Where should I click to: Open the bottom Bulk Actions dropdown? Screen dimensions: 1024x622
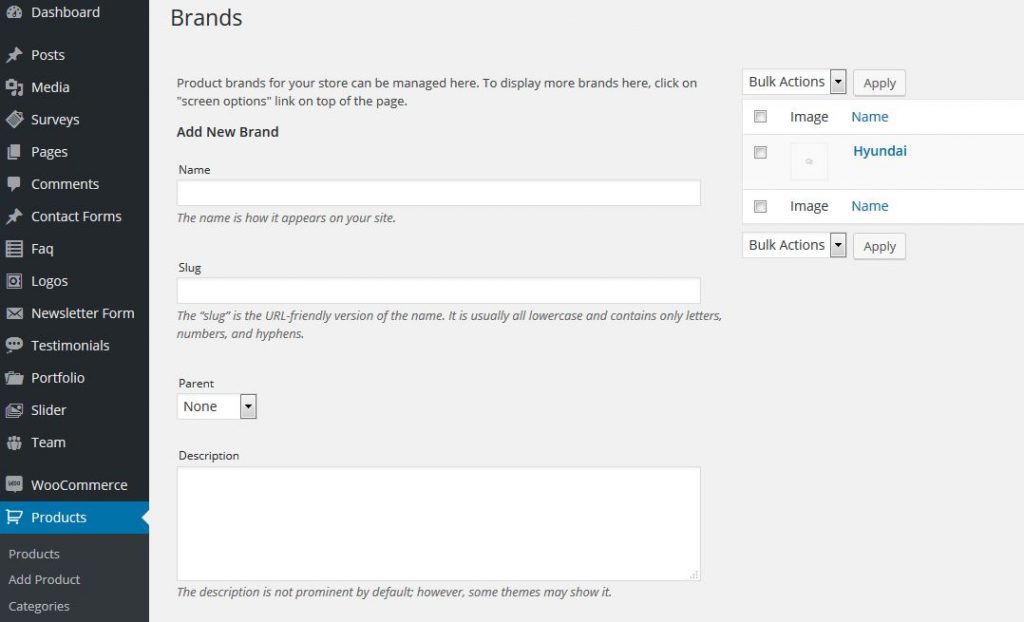point(794,246)
